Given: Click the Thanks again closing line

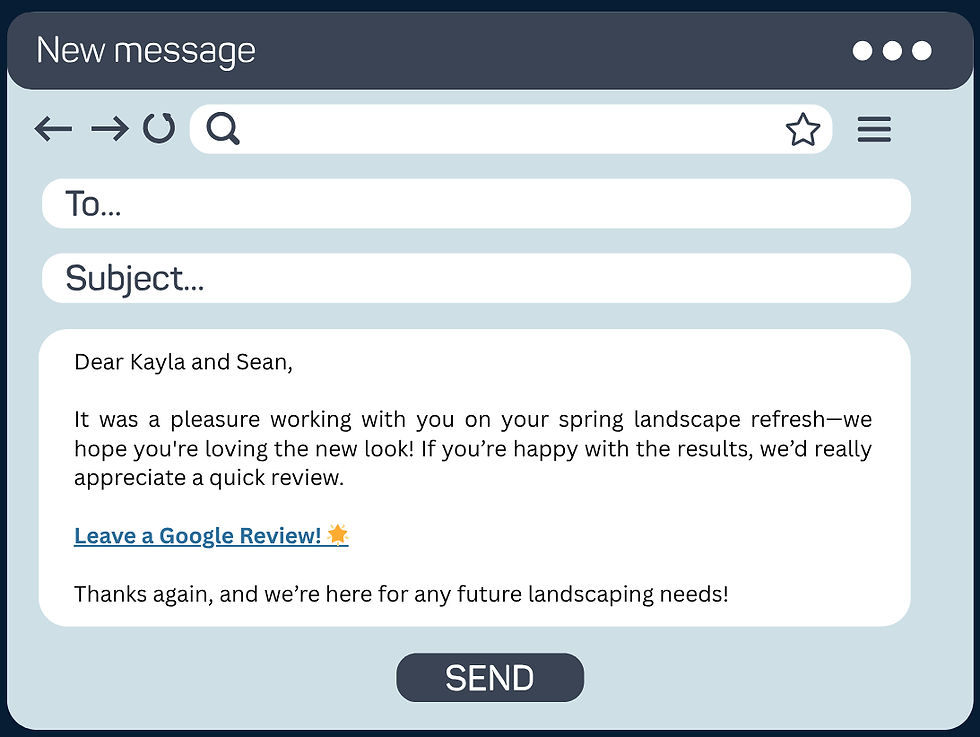Looking at the screenshot, I should [401, 594].
